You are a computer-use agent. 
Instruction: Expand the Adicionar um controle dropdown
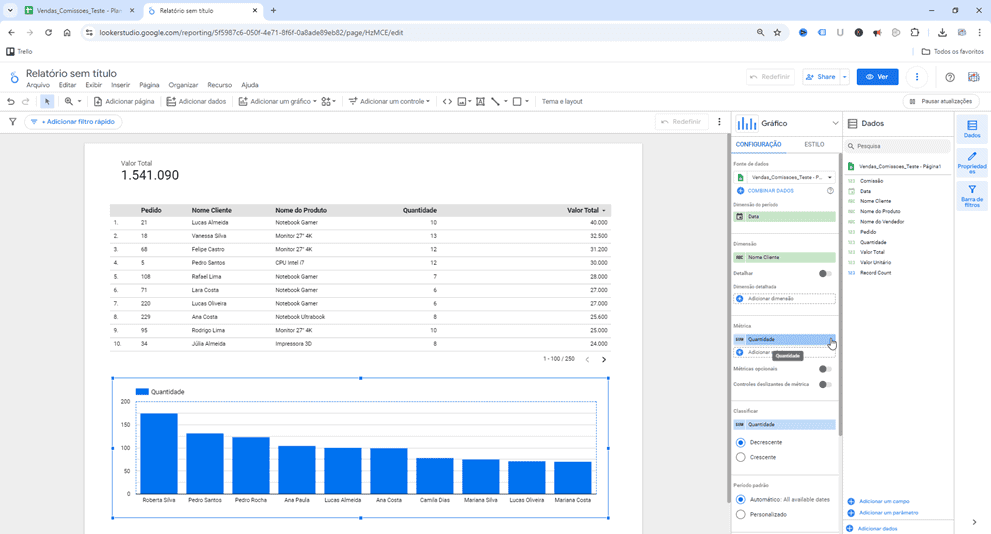(389, 101)
